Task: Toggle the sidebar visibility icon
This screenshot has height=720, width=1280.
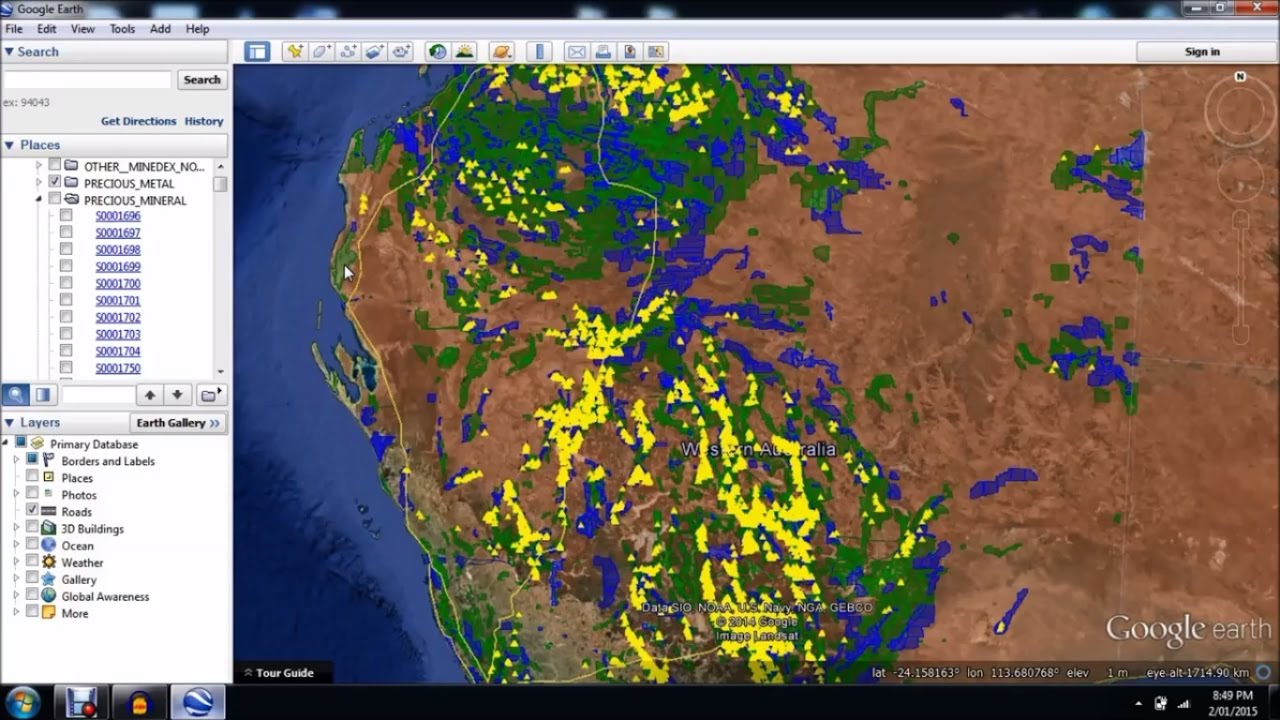Action: 257,52
